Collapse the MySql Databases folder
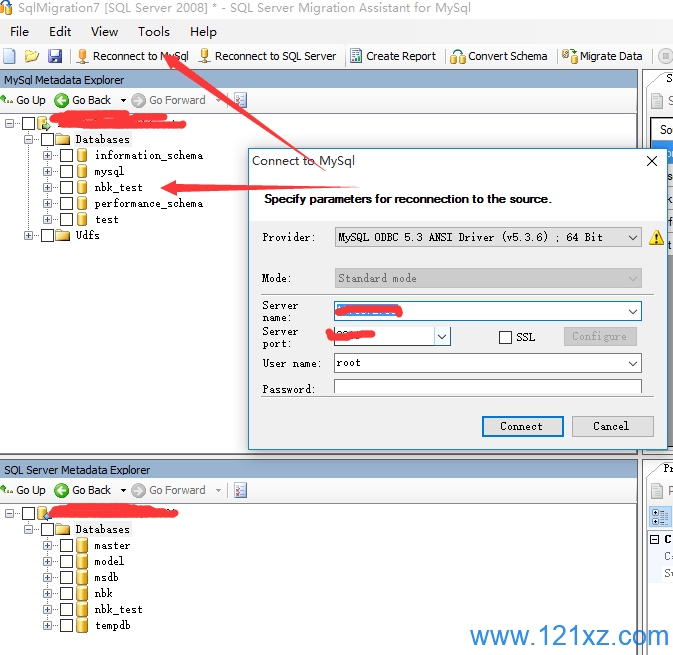The width and height of the screenshot is (673, 655). [x=28, y=139]
